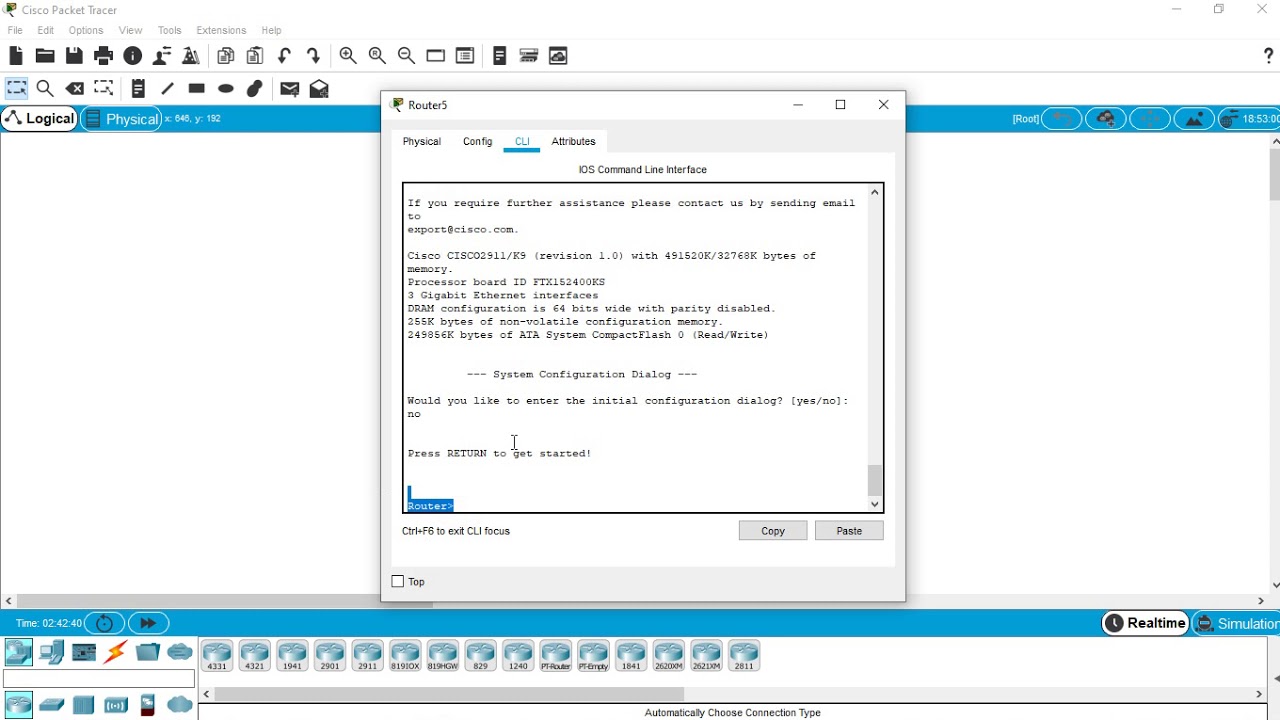Select the CLI tab in Router5
This screenshot has height=720, width=1280.
click(x=522, y=141)
